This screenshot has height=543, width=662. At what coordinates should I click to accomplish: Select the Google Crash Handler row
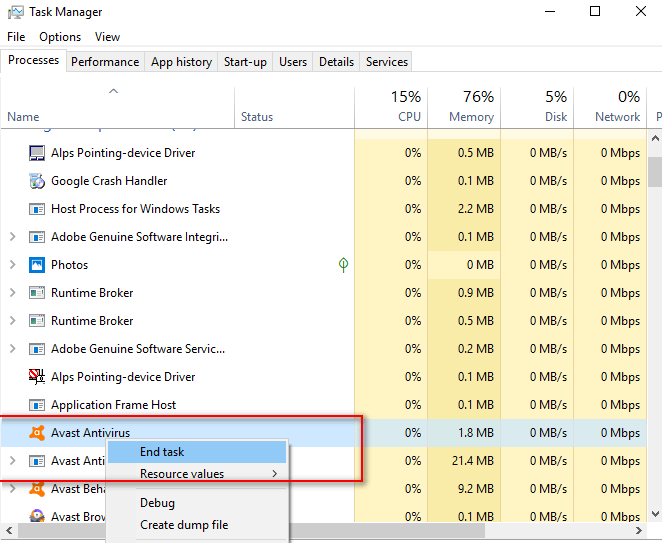pyautogui.click(x=323, y=181)
